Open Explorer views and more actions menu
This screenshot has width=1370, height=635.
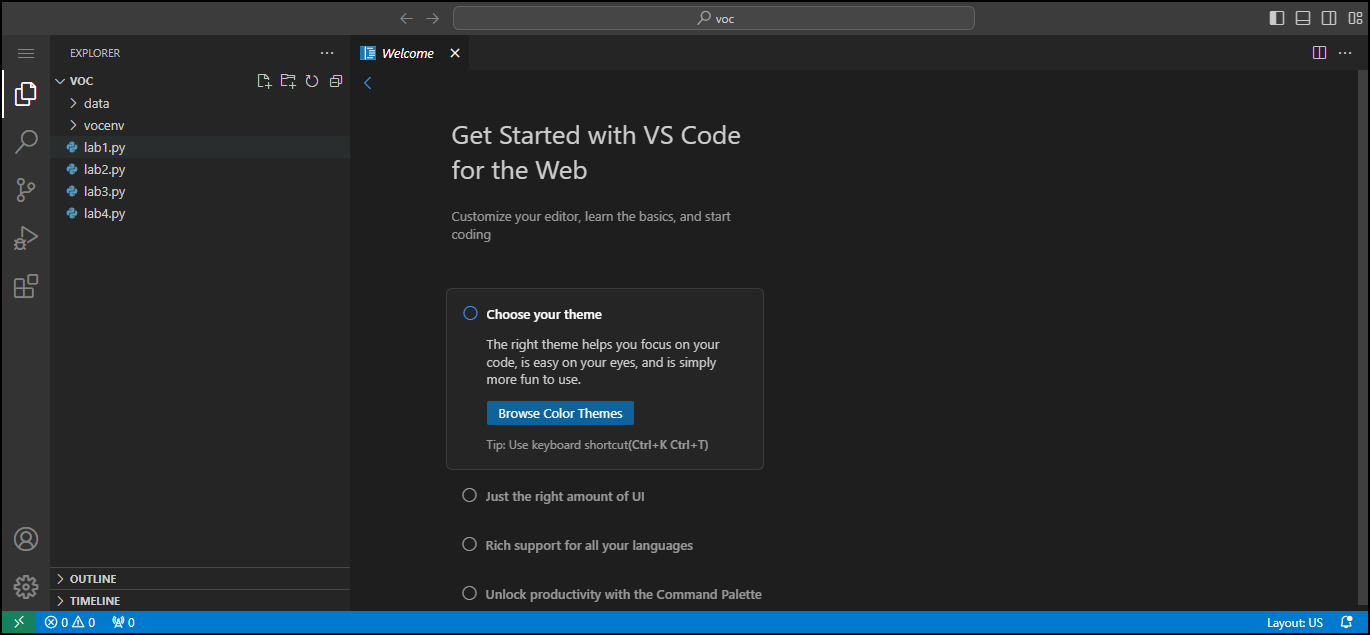327,53
